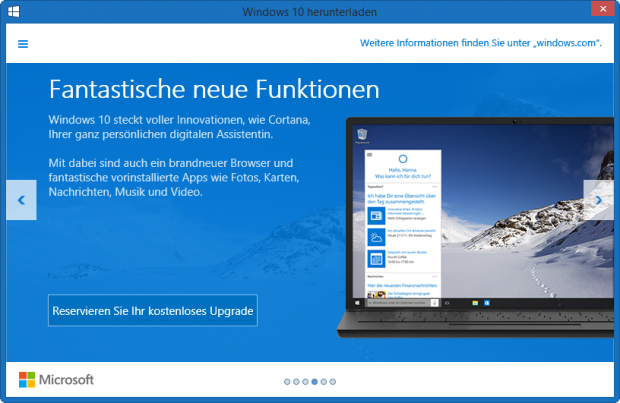Select the second page indicator dot
Image resolution: width=620 pixels, height=403 pixels.
click(296, 382)
